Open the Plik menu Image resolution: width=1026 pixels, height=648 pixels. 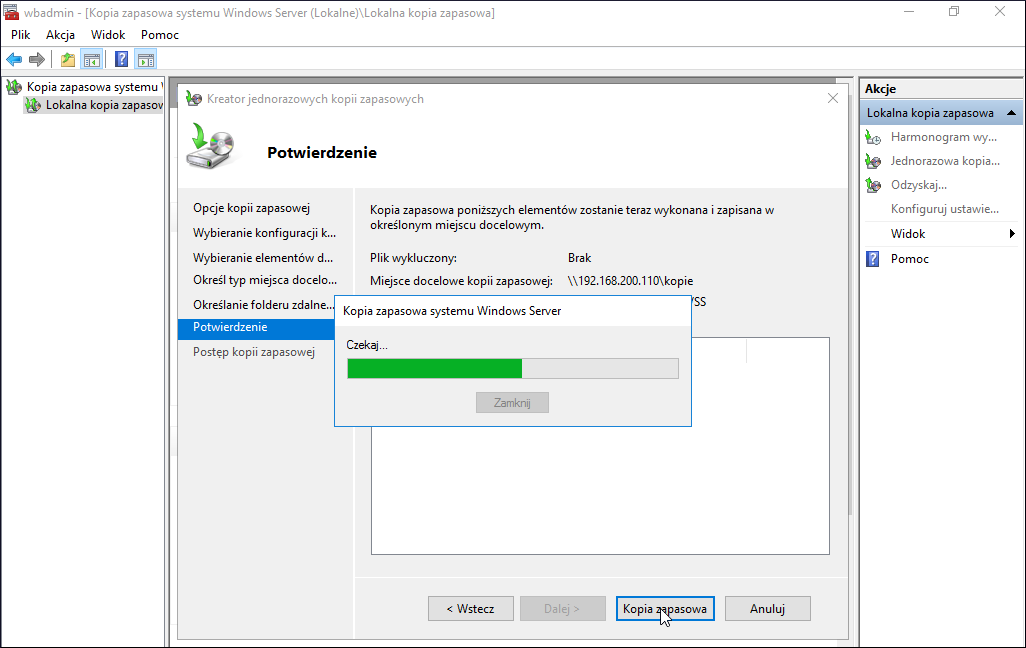(x=20, y=35)
